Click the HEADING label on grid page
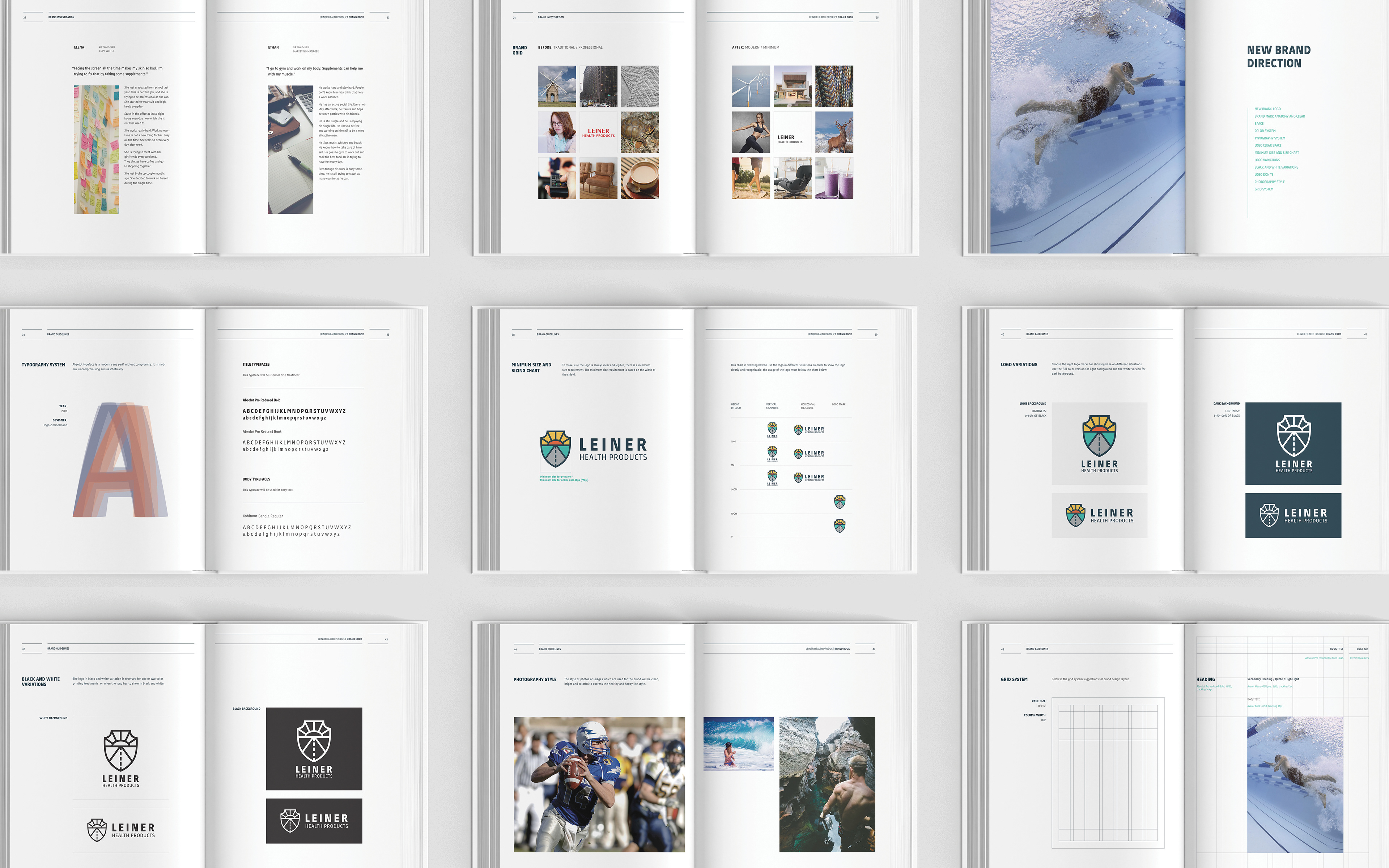Image resolution: width=1389 pixels, height=868 pixels. point(1205,680)
